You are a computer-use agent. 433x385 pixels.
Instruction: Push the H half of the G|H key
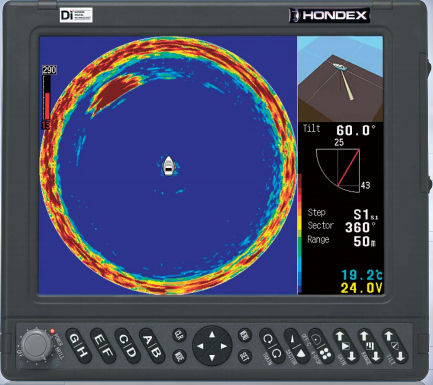point(83,352)
